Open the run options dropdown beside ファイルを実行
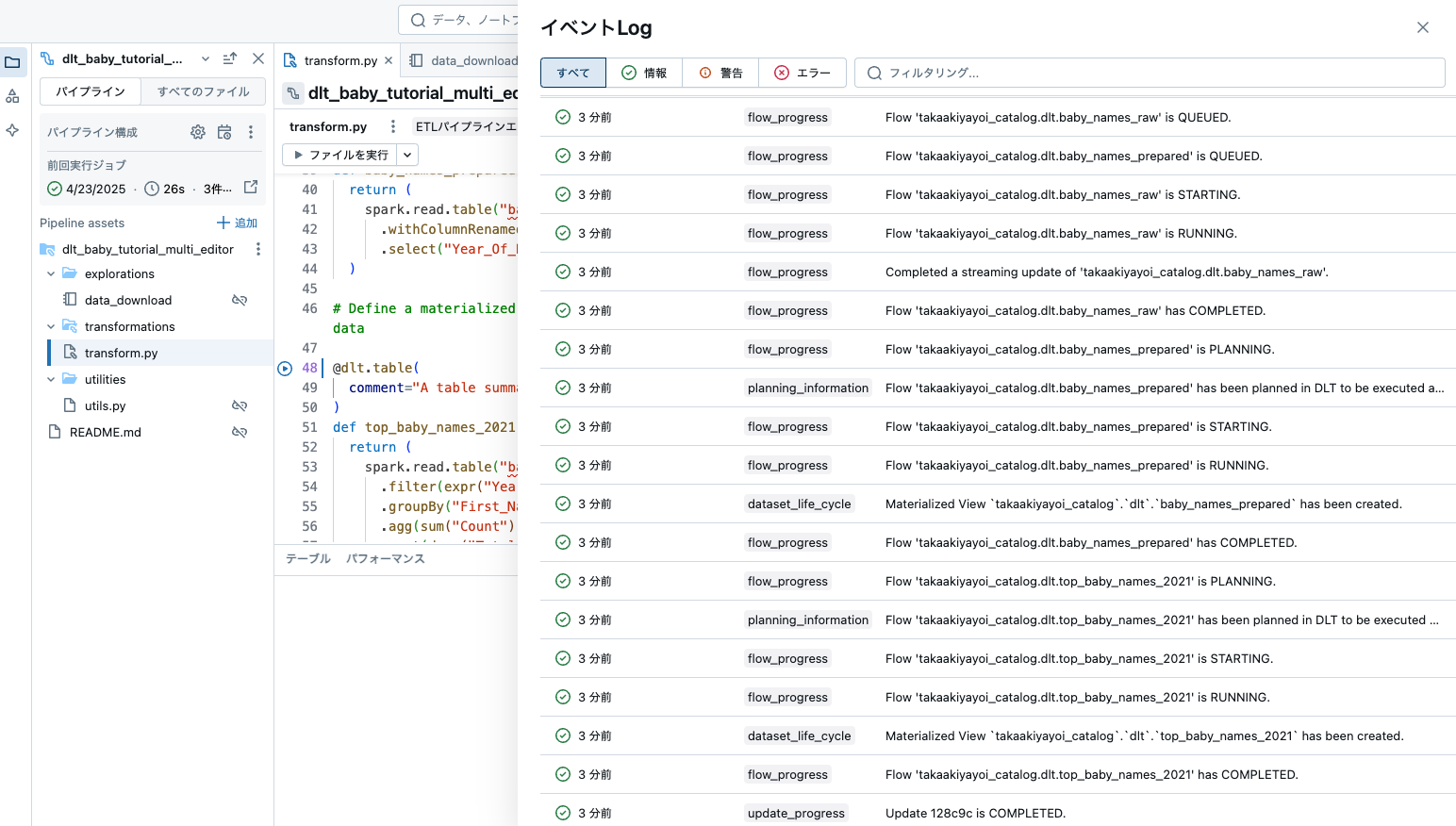The width and height of the screenshot is (1456, 826). (406, 155)
